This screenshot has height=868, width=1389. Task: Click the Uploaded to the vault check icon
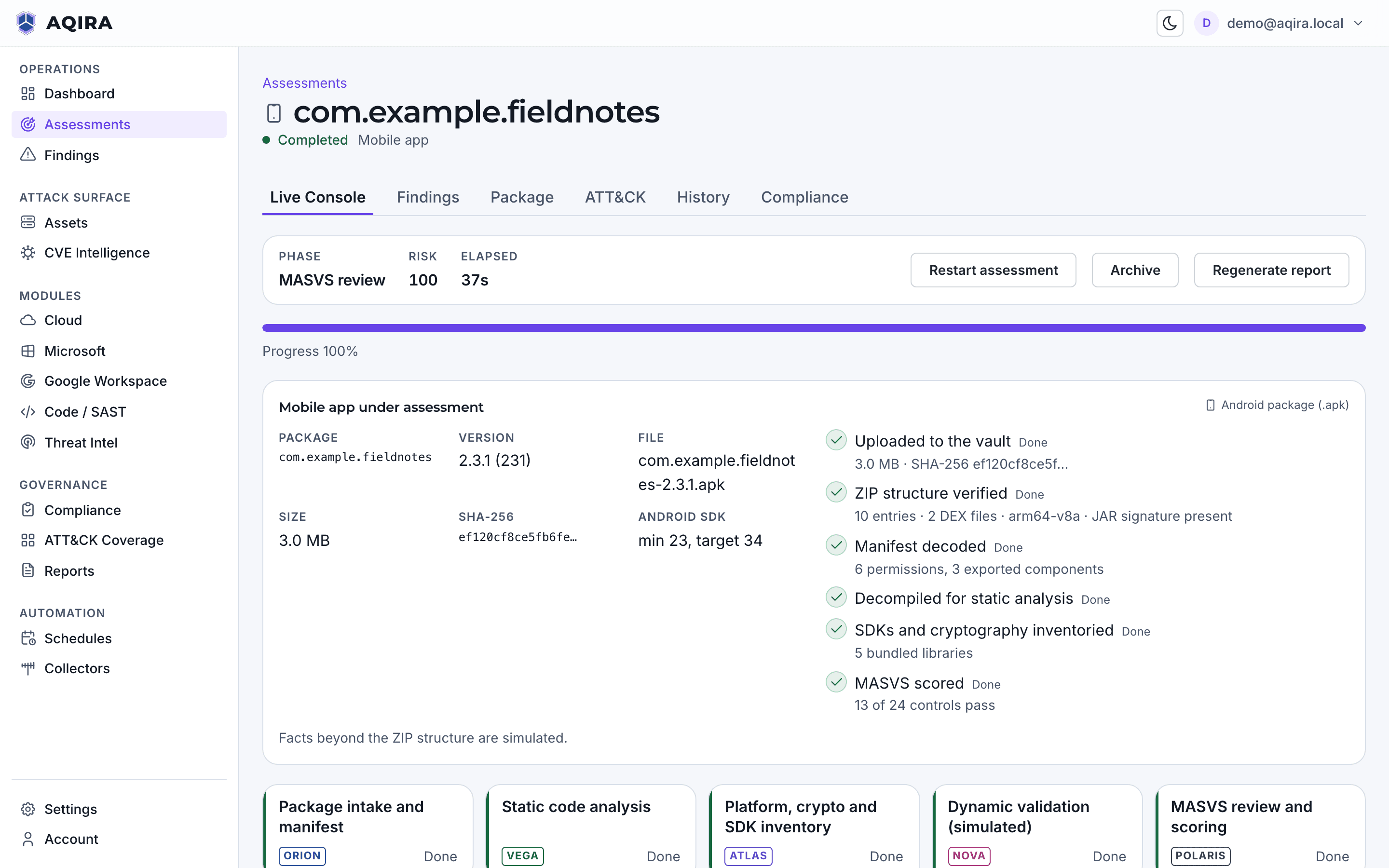point(836,440)
